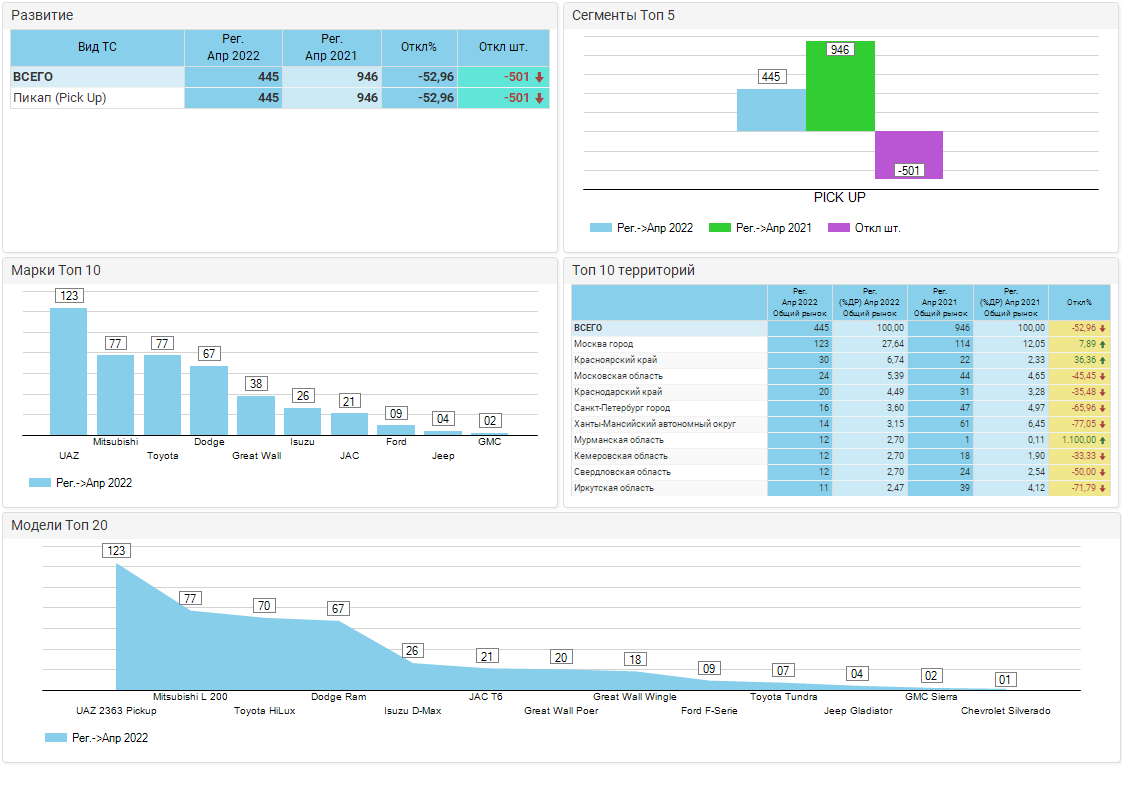The width and height of the screenshot is (1122, 793).
Task: Toggle the purple Откл шт. legend swatch
Action: pos(839,228)
